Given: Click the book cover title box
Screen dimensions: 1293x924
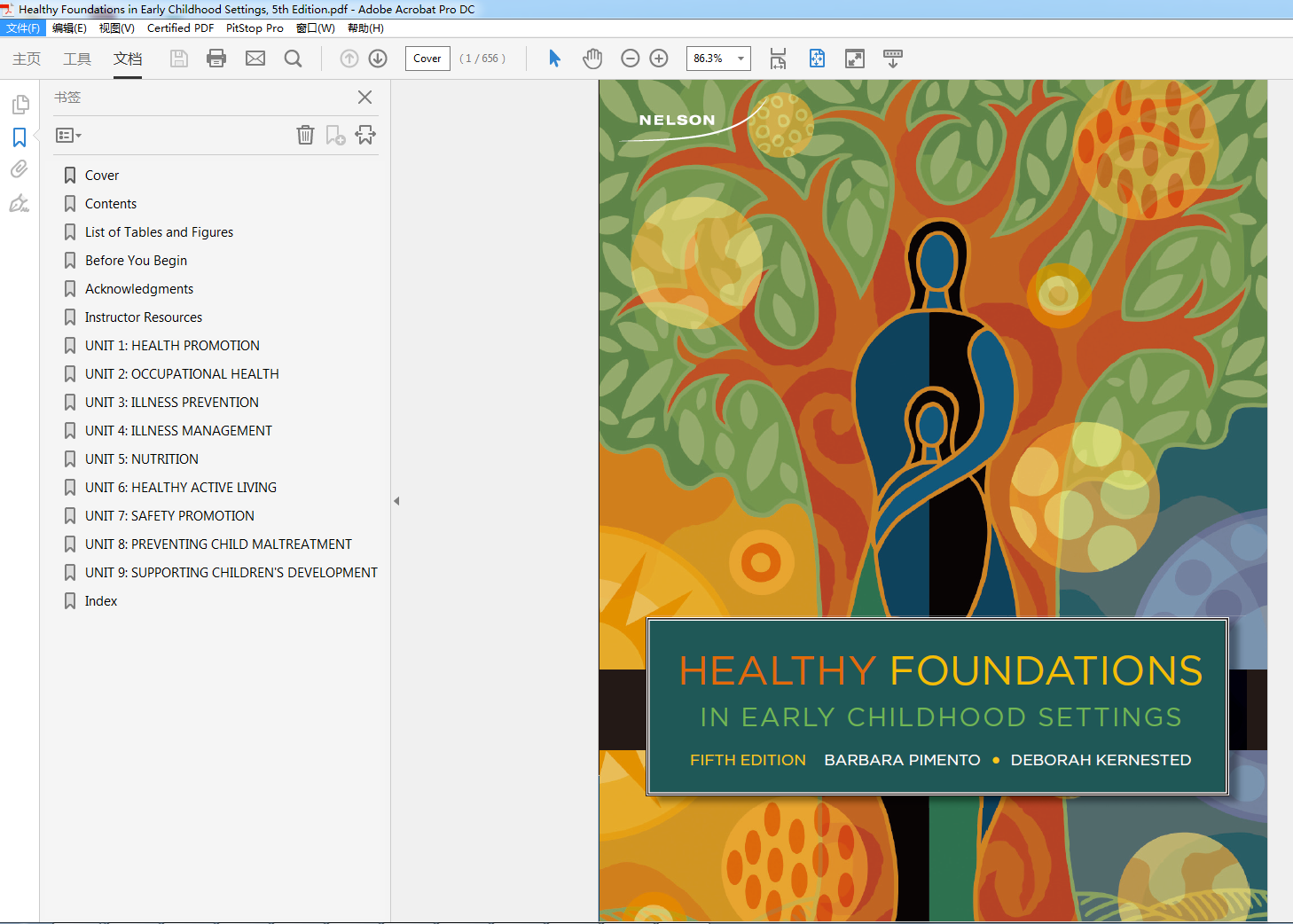Looking at the screenshot, I should (937, 706).
